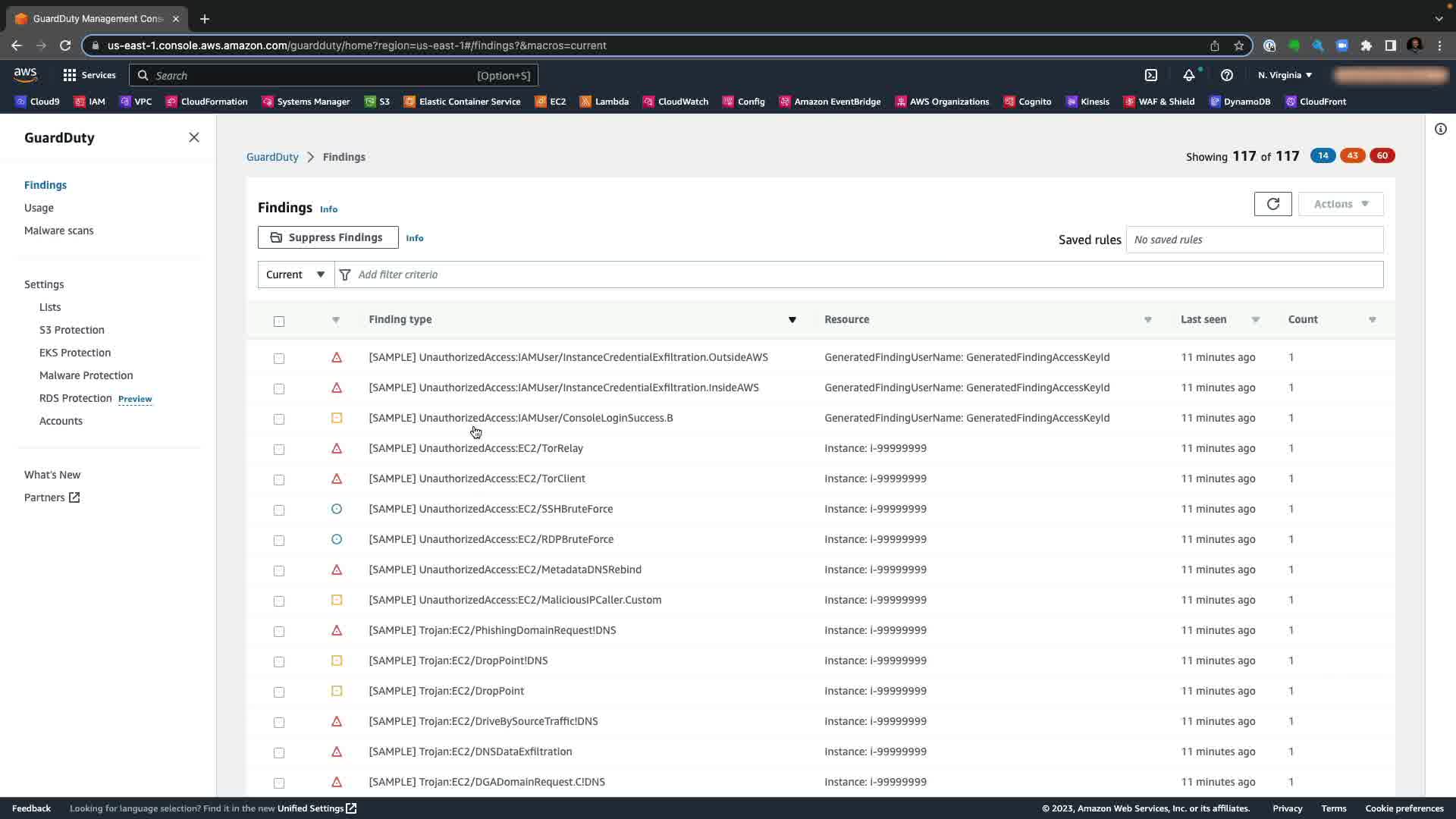The image size is (1456, 819).
Task: Expand the Current findings filter dropdown
Action: click(296, 275)
